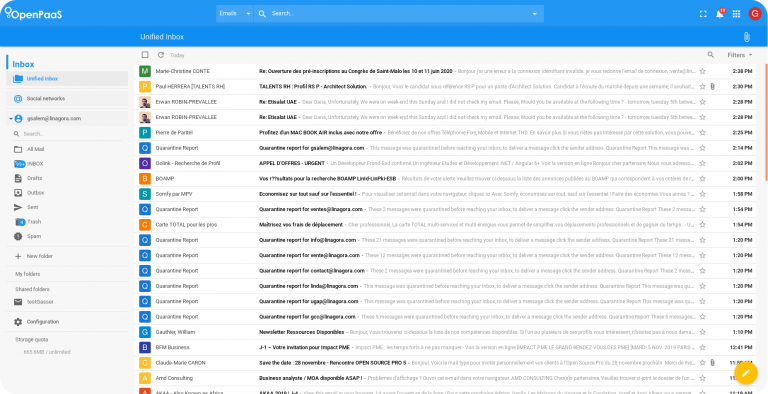This screenshot has height=394, width=768.
Task: Click Claude-Marie CARON avatar C
Action: point(144,363)
